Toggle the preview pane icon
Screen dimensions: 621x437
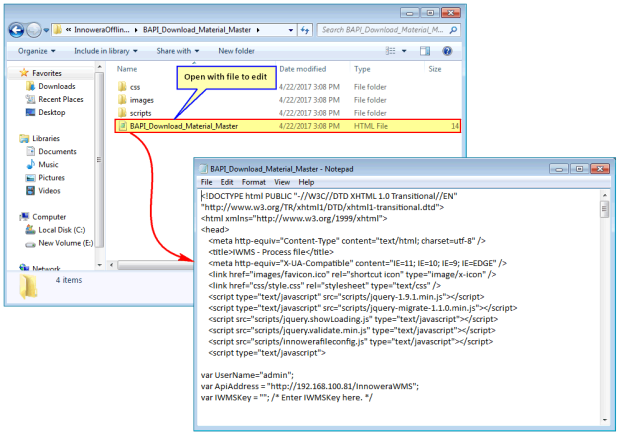point(425,51)
